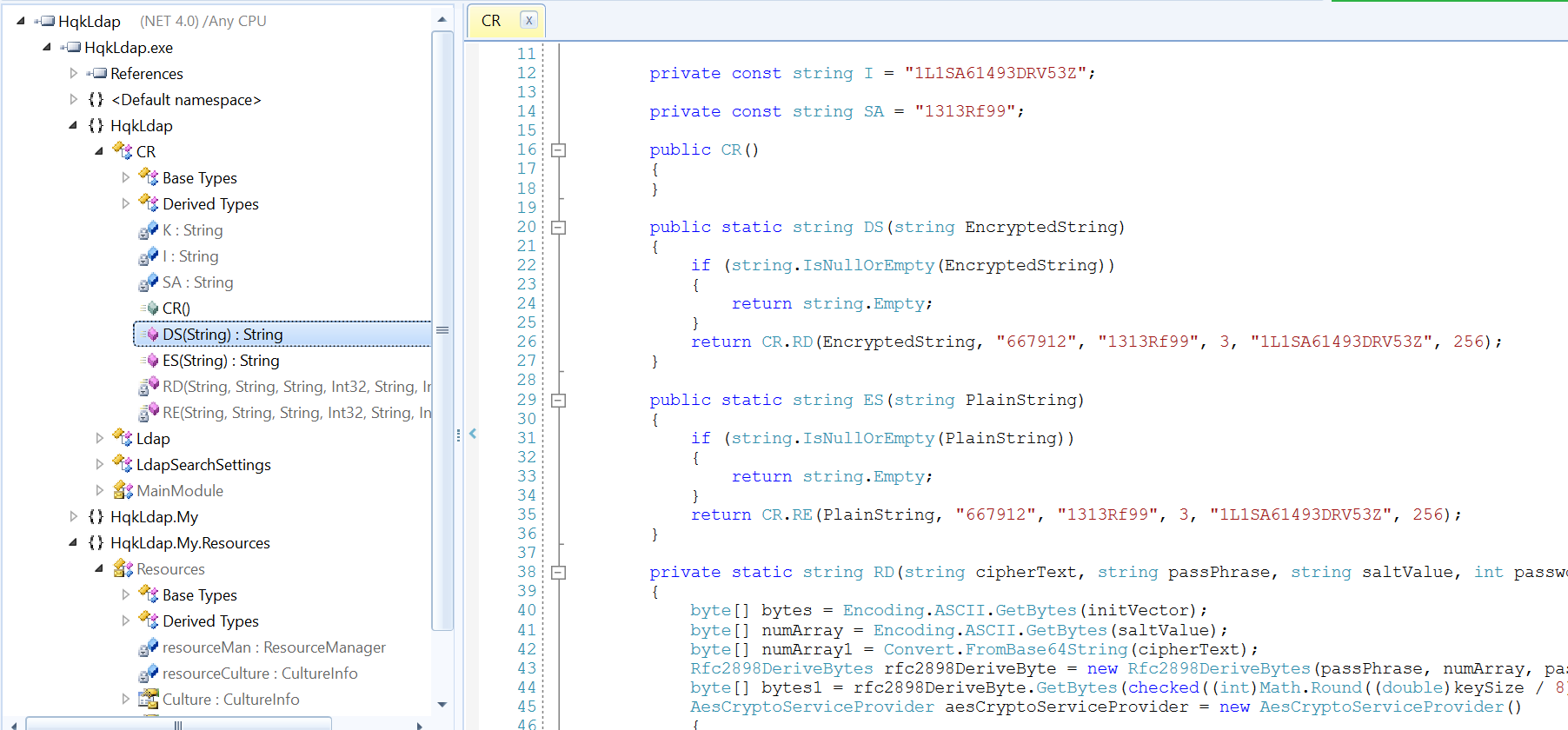This screenshot has height=730, width=1568.
Task: Collapse the CR() constructor code block
Action: 559,150
